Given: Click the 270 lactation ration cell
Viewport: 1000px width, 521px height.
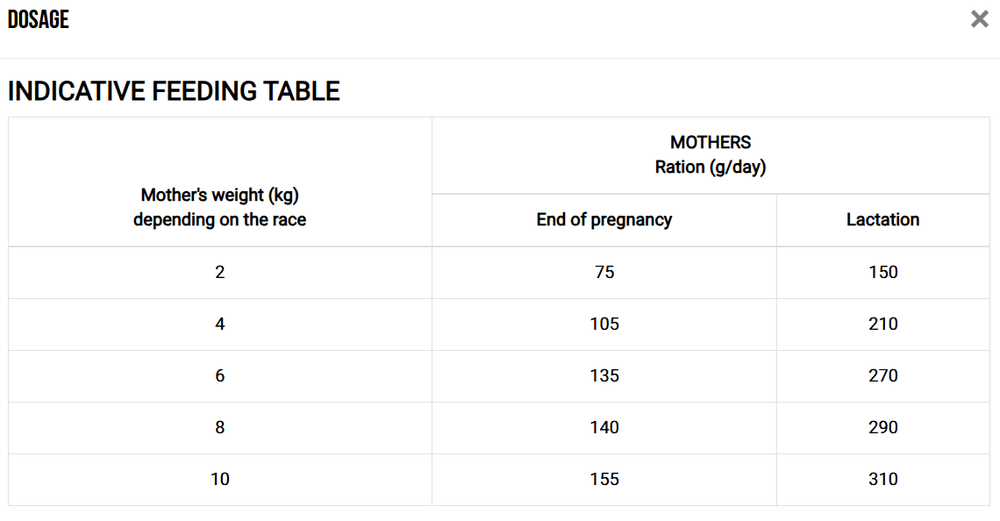Looking at the screenshot, I should (883, 376).
